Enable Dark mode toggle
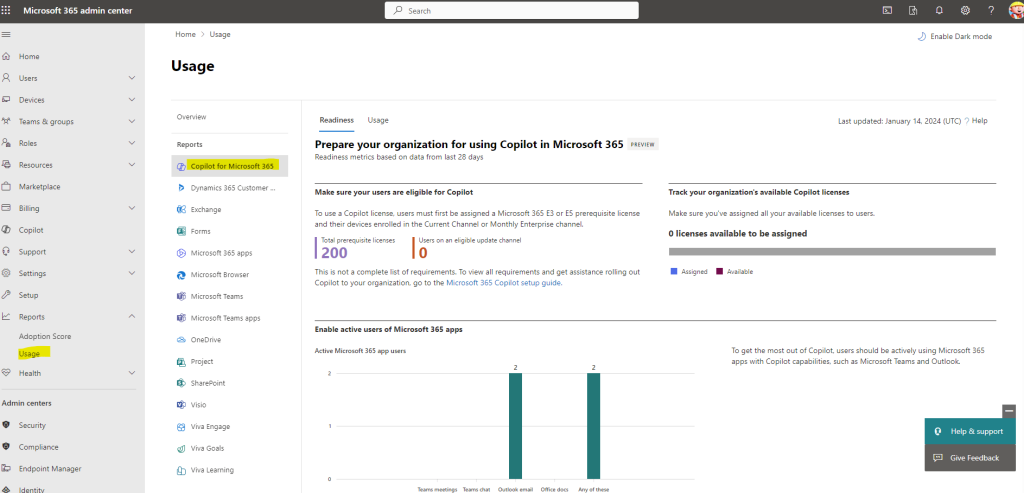This screenshot has width=1024, height=493. pos(954,37)
